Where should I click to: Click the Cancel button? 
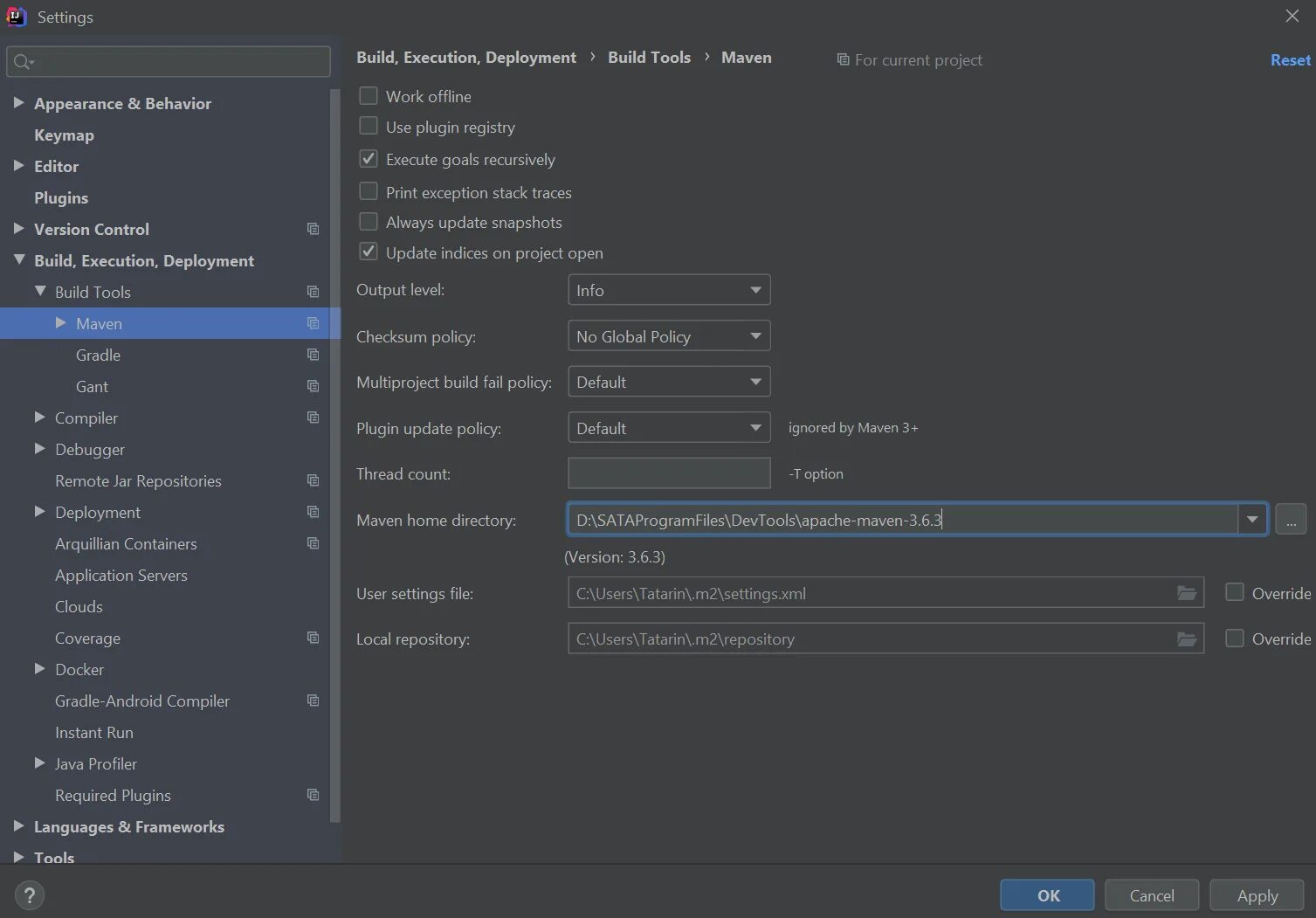1152,895
